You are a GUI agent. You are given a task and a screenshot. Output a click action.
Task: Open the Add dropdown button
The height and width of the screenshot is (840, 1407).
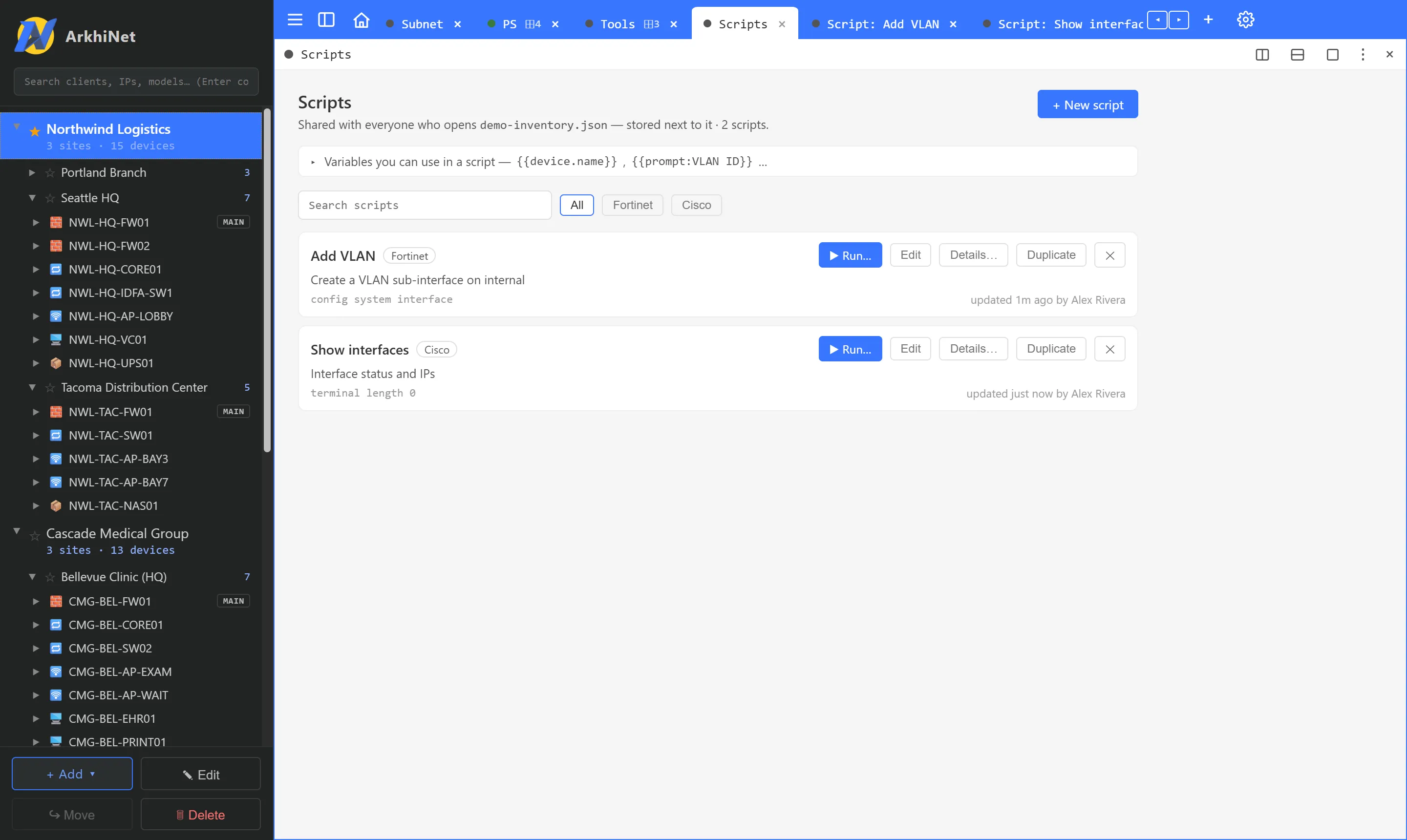[x=72, y=774]
